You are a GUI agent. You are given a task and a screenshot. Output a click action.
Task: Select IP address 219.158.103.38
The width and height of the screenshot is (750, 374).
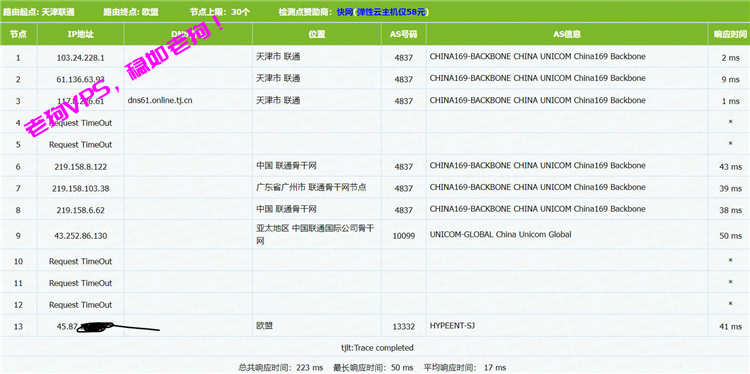tap(80, 188)
